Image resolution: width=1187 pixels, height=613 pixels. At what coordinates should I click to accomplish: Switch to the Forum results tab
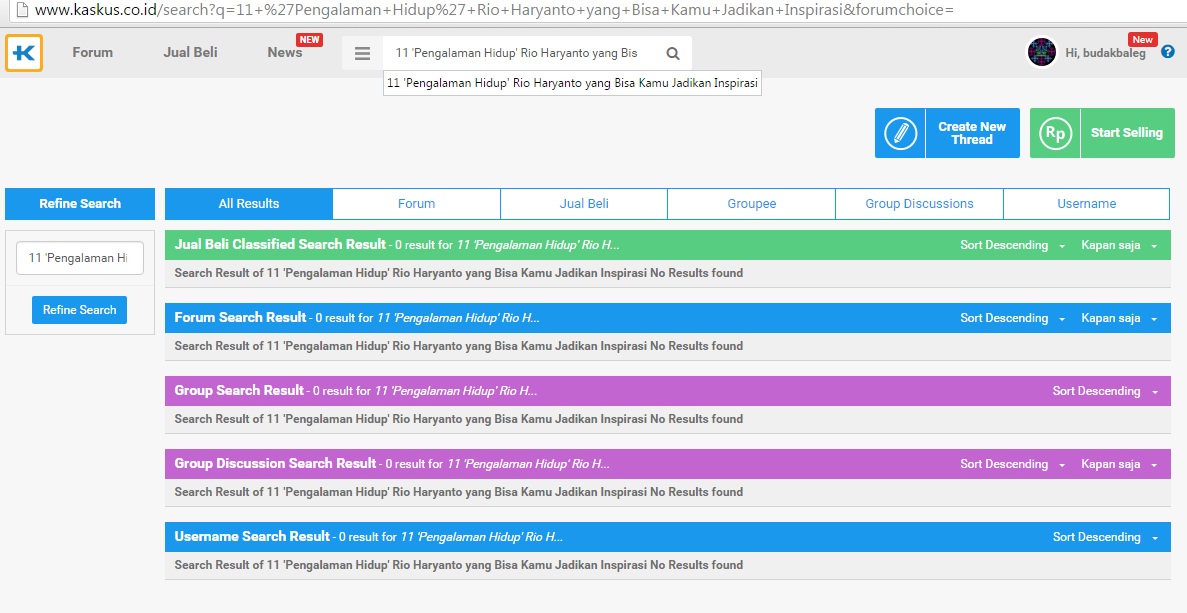(x=416, y=204)
